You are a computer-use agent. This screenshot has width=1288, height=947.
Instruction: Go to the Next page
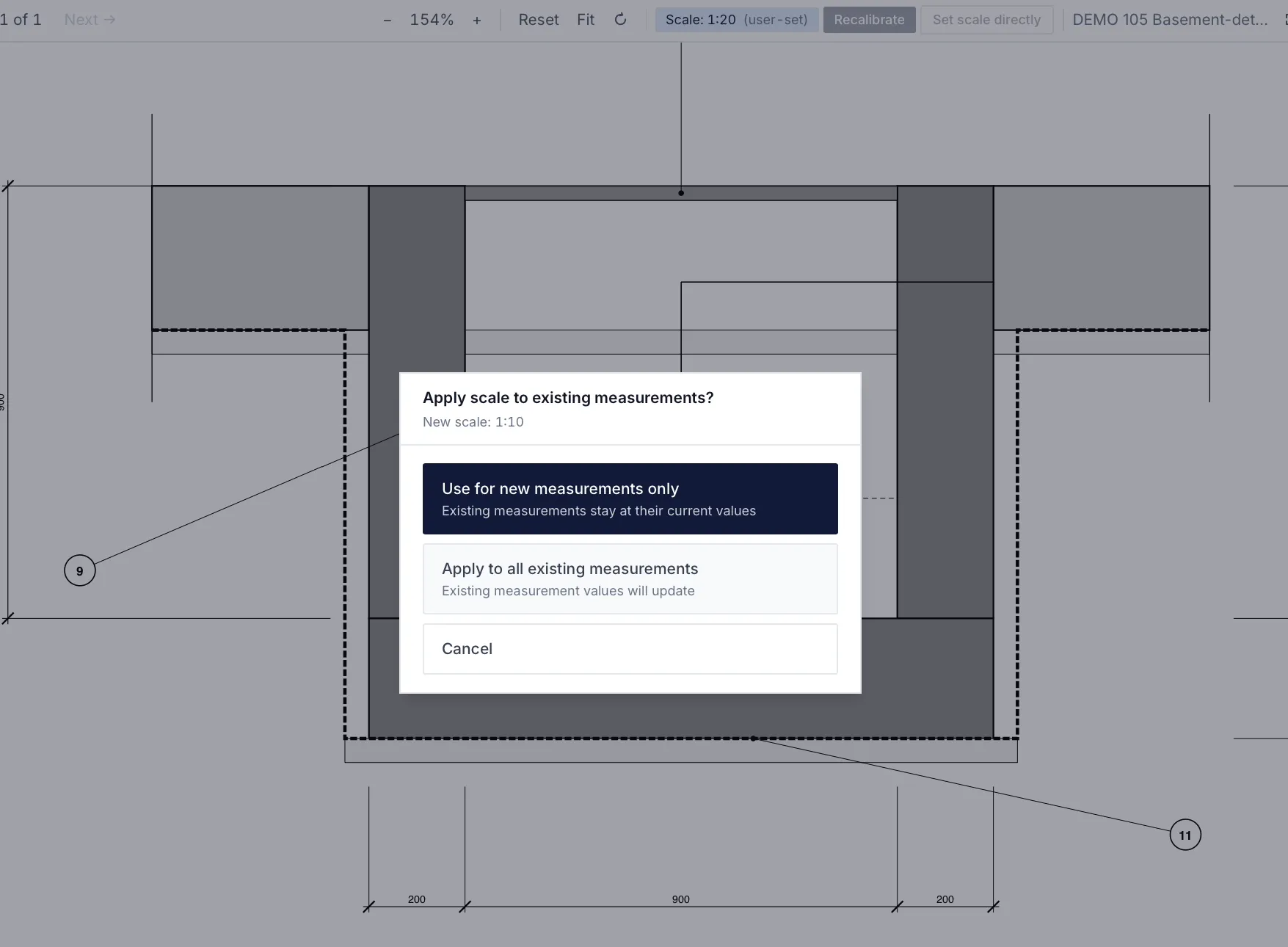[x=90, y=20]
